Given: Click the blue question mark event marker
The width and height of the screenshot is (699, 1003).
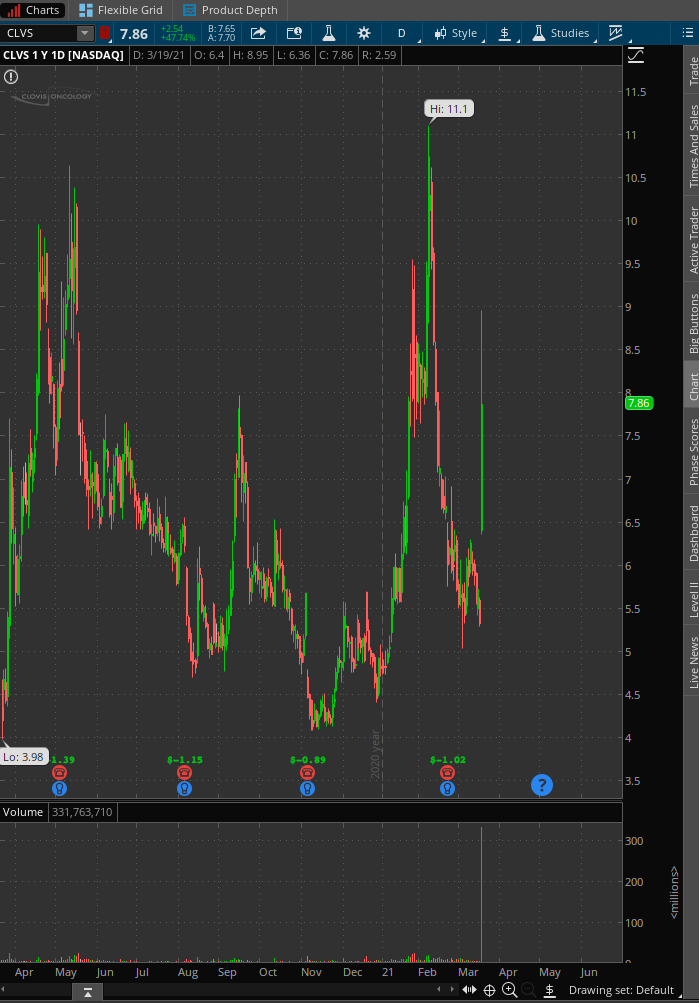Looking at the screenshot, I should pyautogui.click(x=541, y=785).
